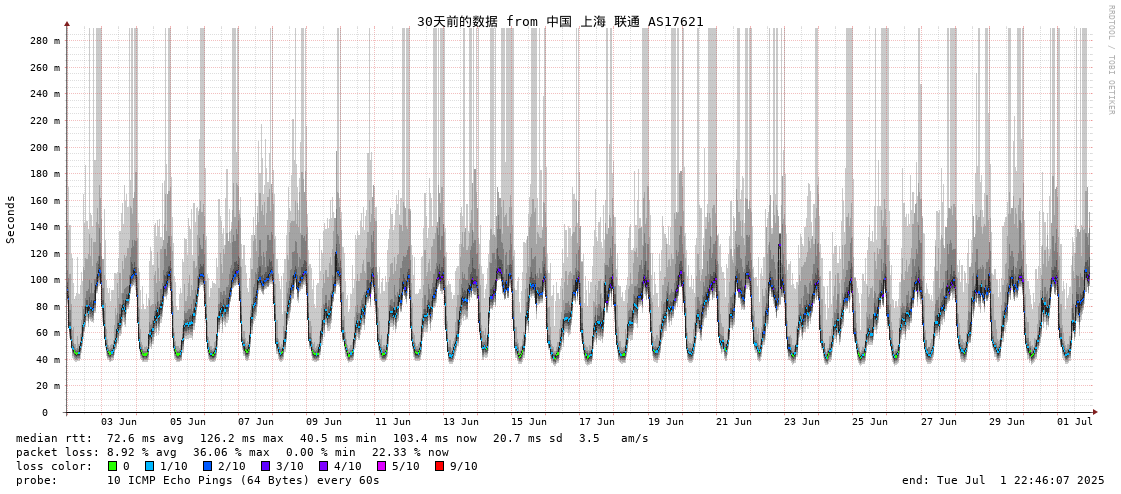
Task: Click the loss color label
Action: tap(54, 466)
